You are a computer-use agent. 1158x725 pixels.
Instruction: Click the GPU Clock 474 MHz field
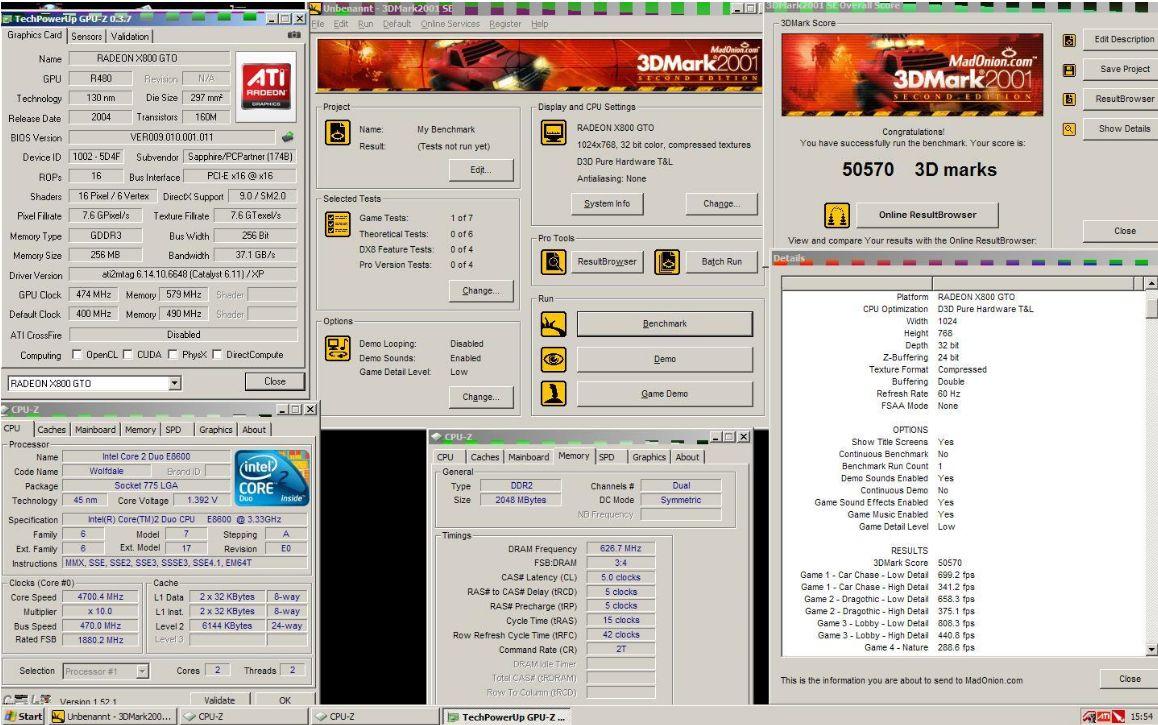[93, 295]
